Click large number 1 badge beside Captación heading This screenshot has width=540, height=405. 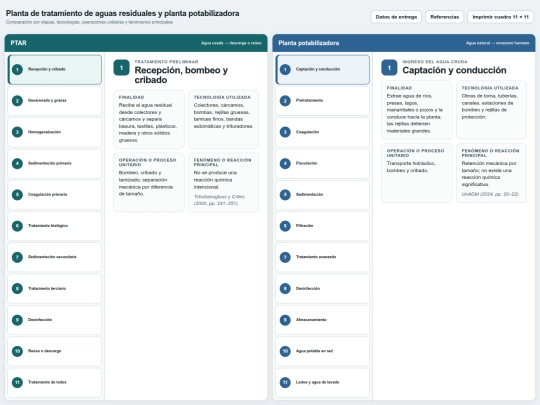(x=389, y=68)
